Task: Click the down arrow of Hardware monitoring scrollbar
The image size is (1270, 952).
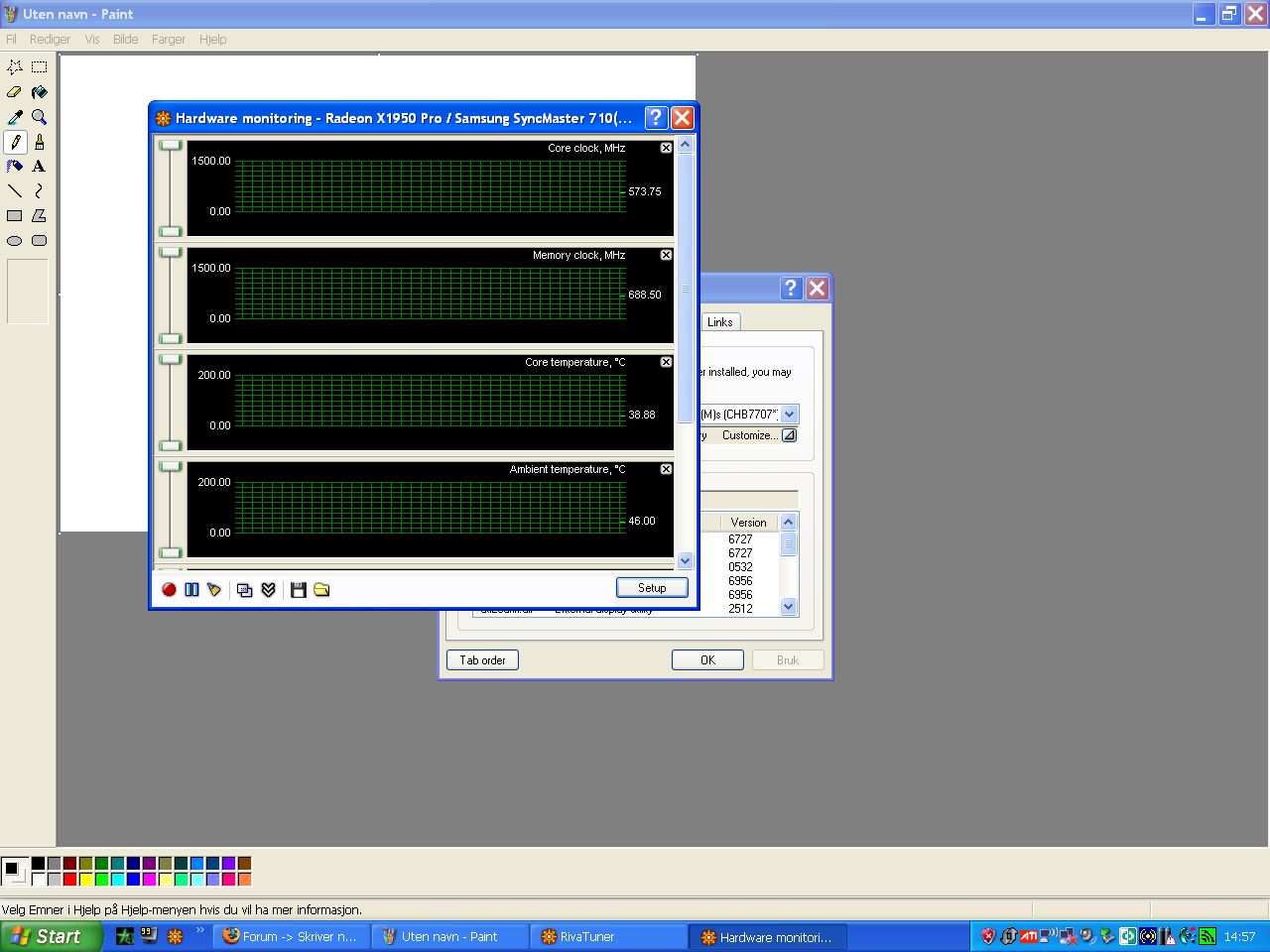Action: click(685, 561)
